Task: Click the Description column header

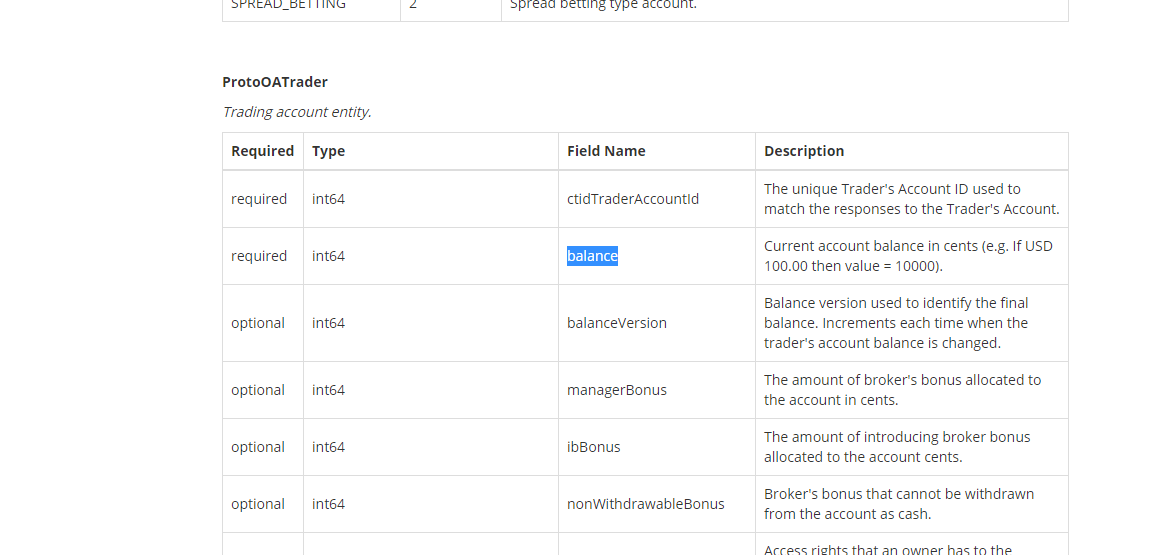Action: coord(804,151)
